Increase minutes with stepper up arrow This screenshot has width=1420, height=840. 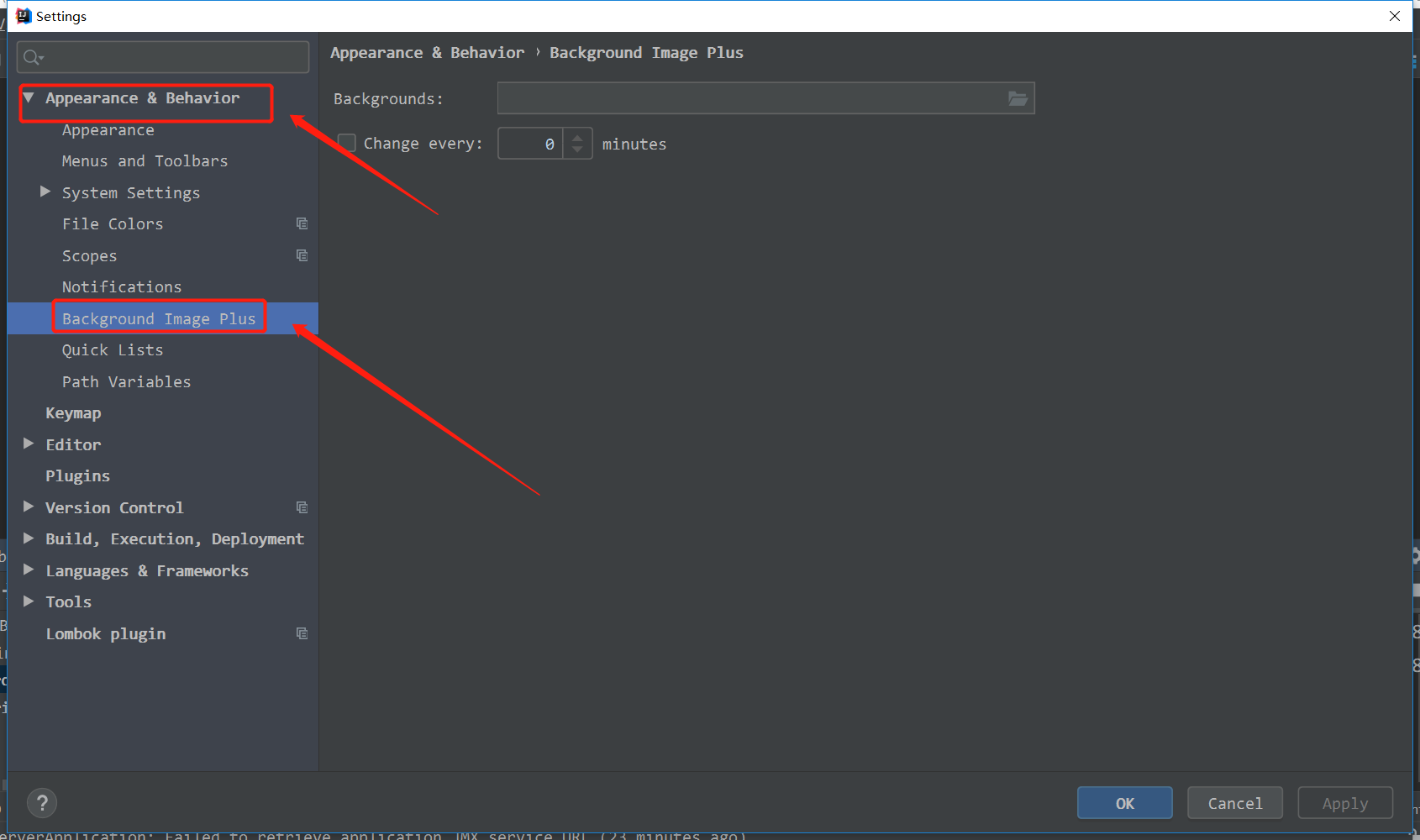(x=577, y=137)
